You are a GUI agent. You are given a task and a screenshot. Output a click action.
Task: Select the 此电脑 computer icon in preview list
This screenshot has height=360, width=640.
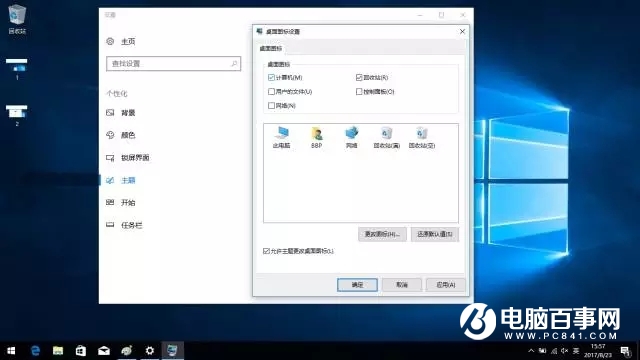tap(281, 138)
